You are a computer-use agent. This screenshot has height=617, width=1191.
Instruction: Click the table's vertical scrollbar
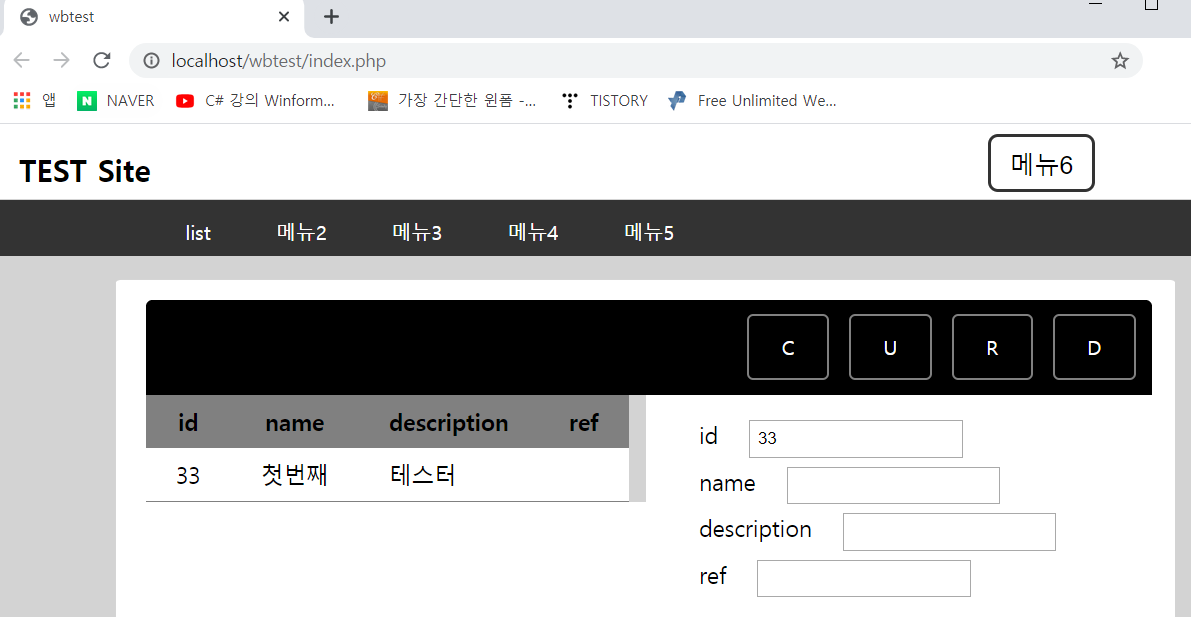point(637,448)
